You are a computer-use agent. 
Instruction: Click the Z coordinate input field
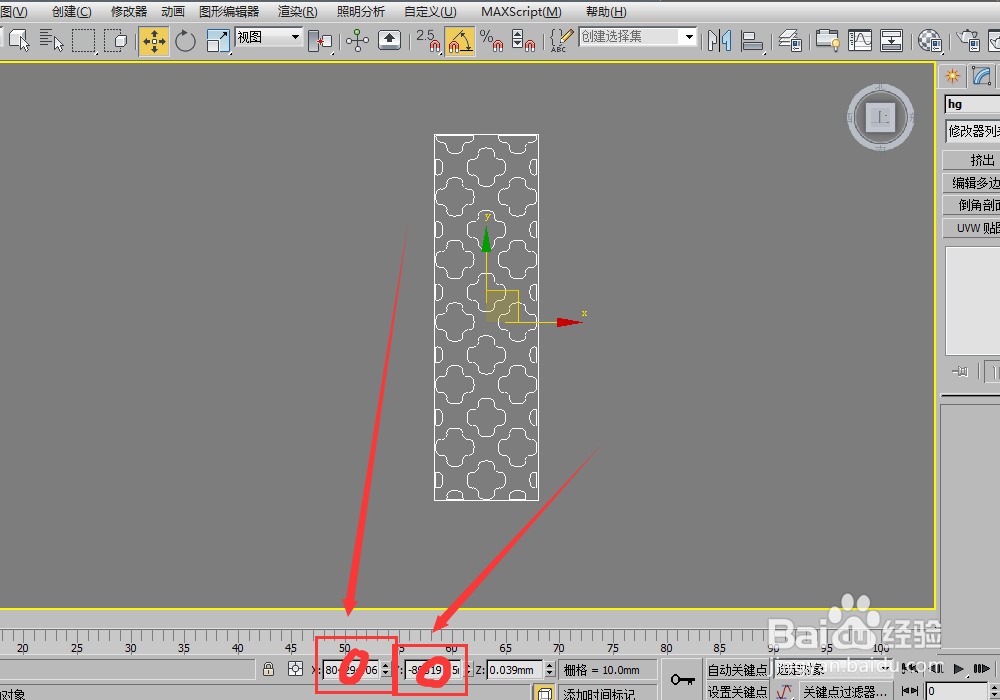[514, 670]
